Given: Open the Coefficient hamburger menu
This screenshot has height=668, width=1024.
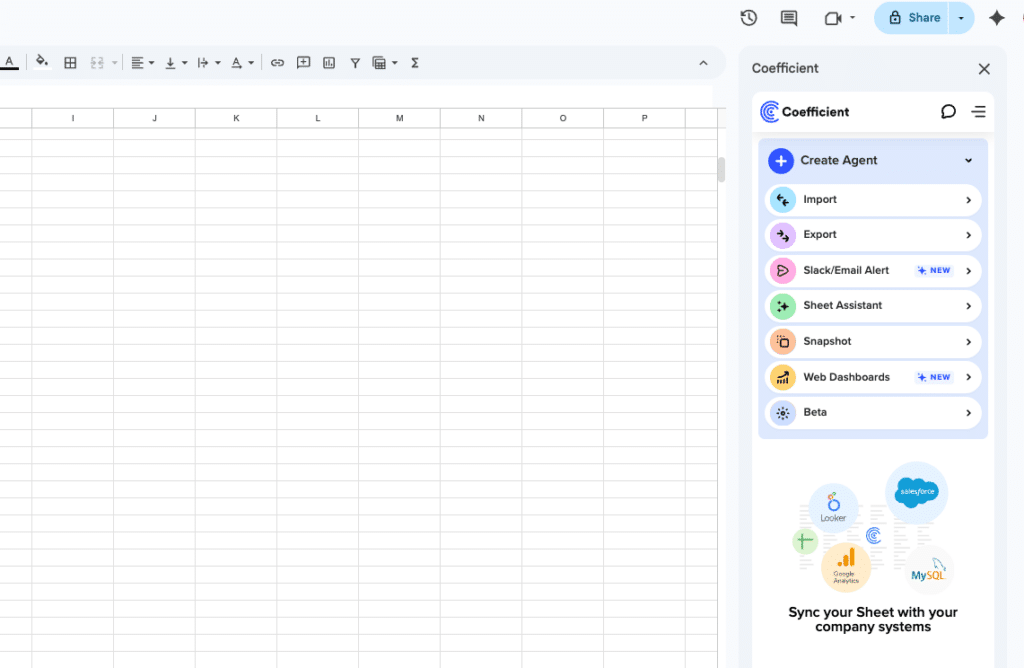Looking at the screenshot, I should click(978, 112).
